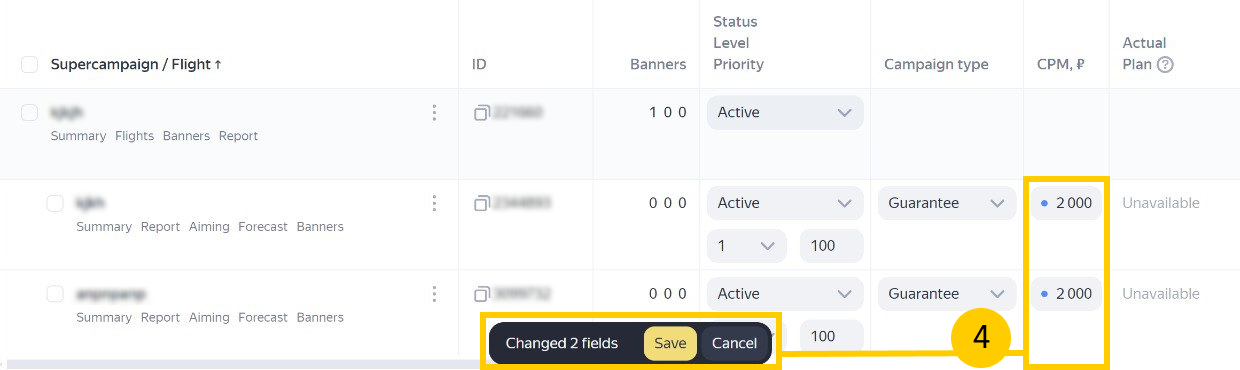Copy the ID in the last row
The height and width of the screenshot is (370, 1240).
coord(481,294)
